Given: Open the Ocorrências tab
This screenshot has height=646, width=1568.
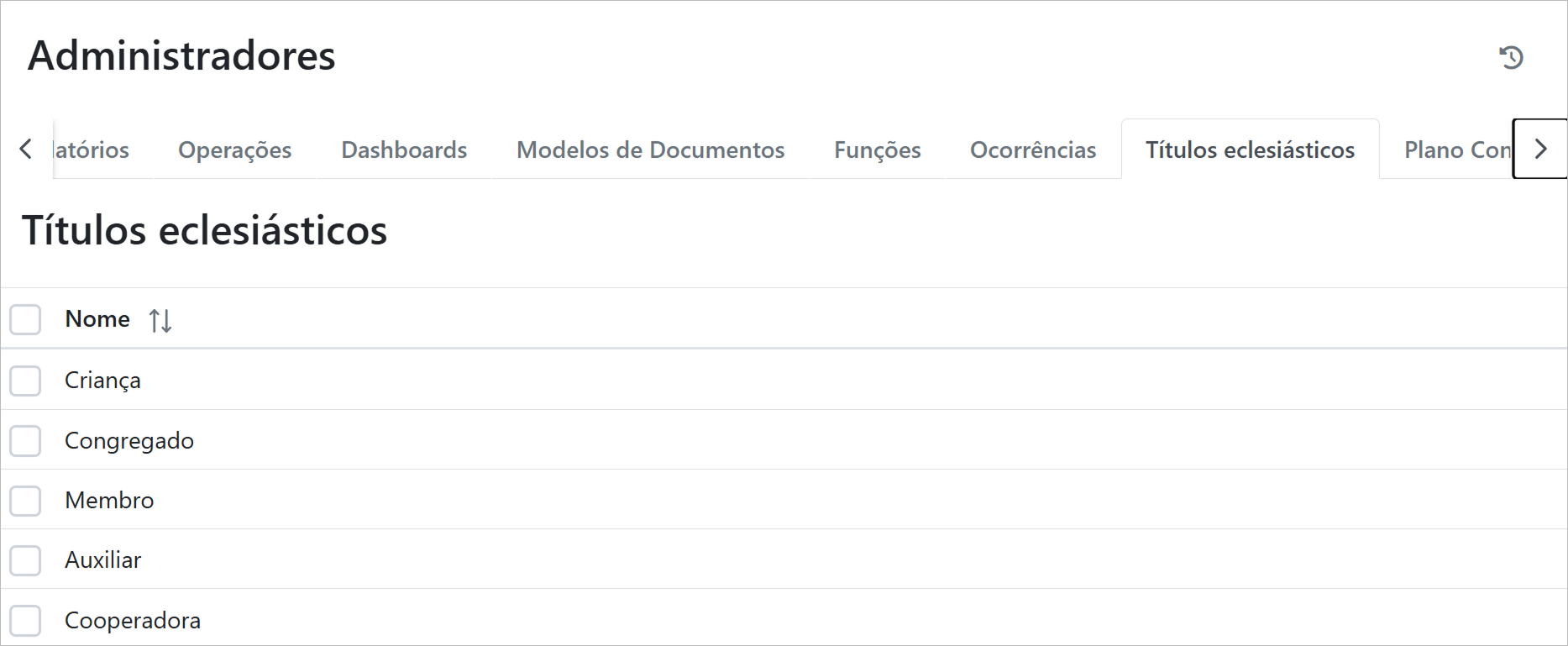Looking at the screenshot, I should pos(1033,150).
